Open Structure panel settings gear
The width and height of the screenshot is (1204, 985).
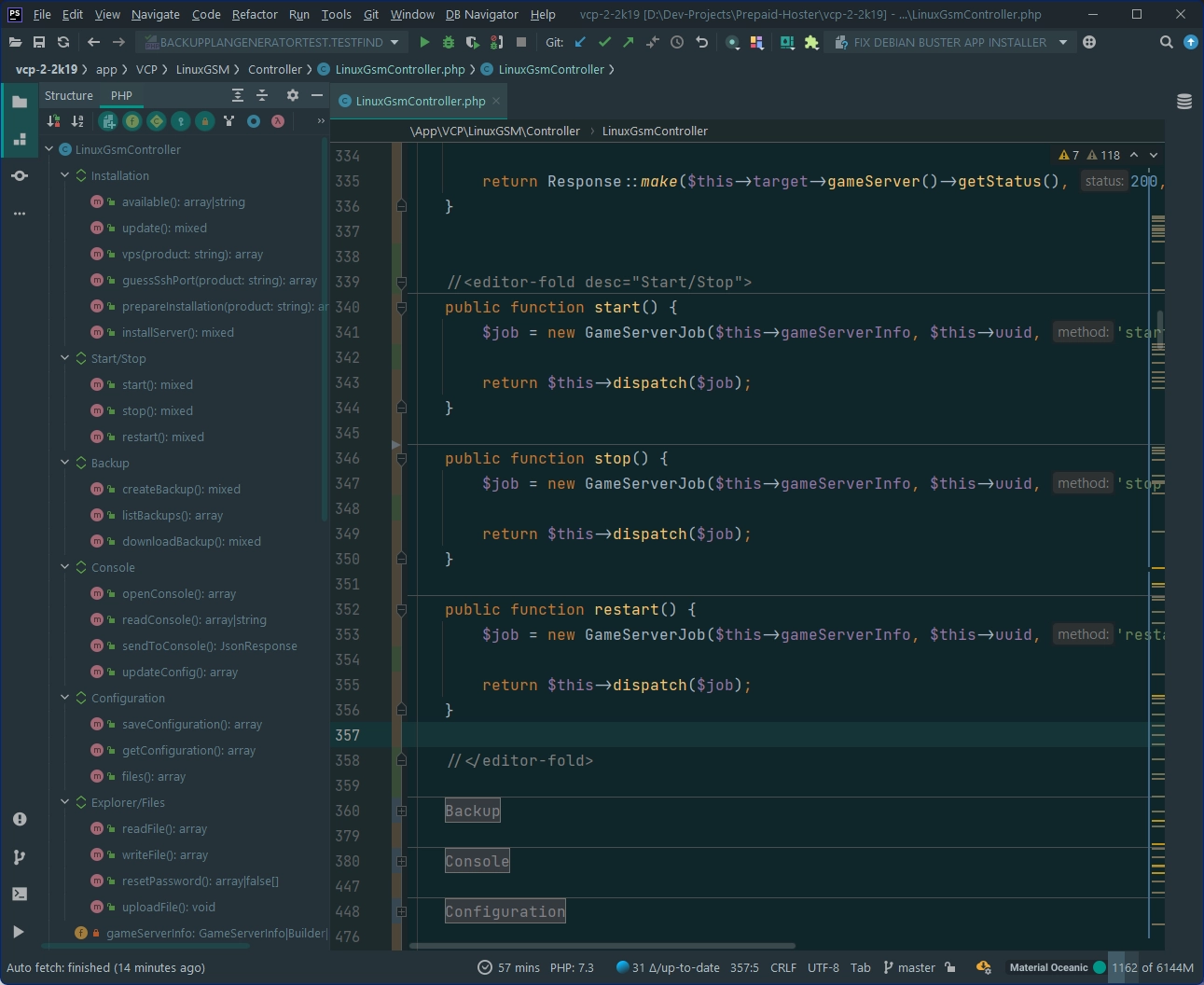pos(293,95)
